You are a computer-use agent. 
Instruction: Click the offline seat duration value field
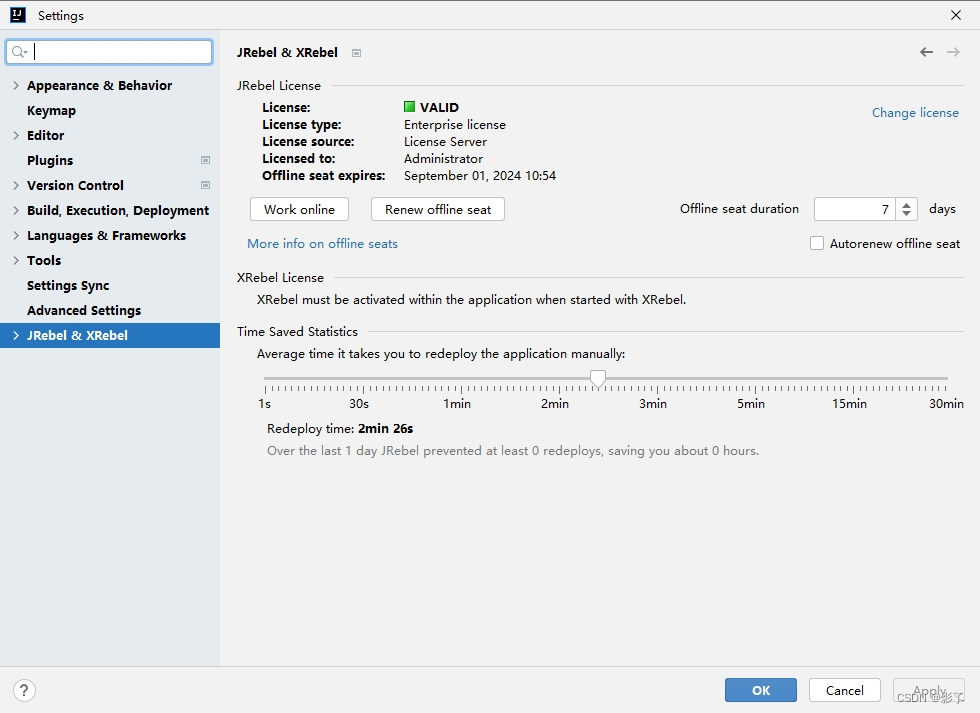[x=855, y=209]
